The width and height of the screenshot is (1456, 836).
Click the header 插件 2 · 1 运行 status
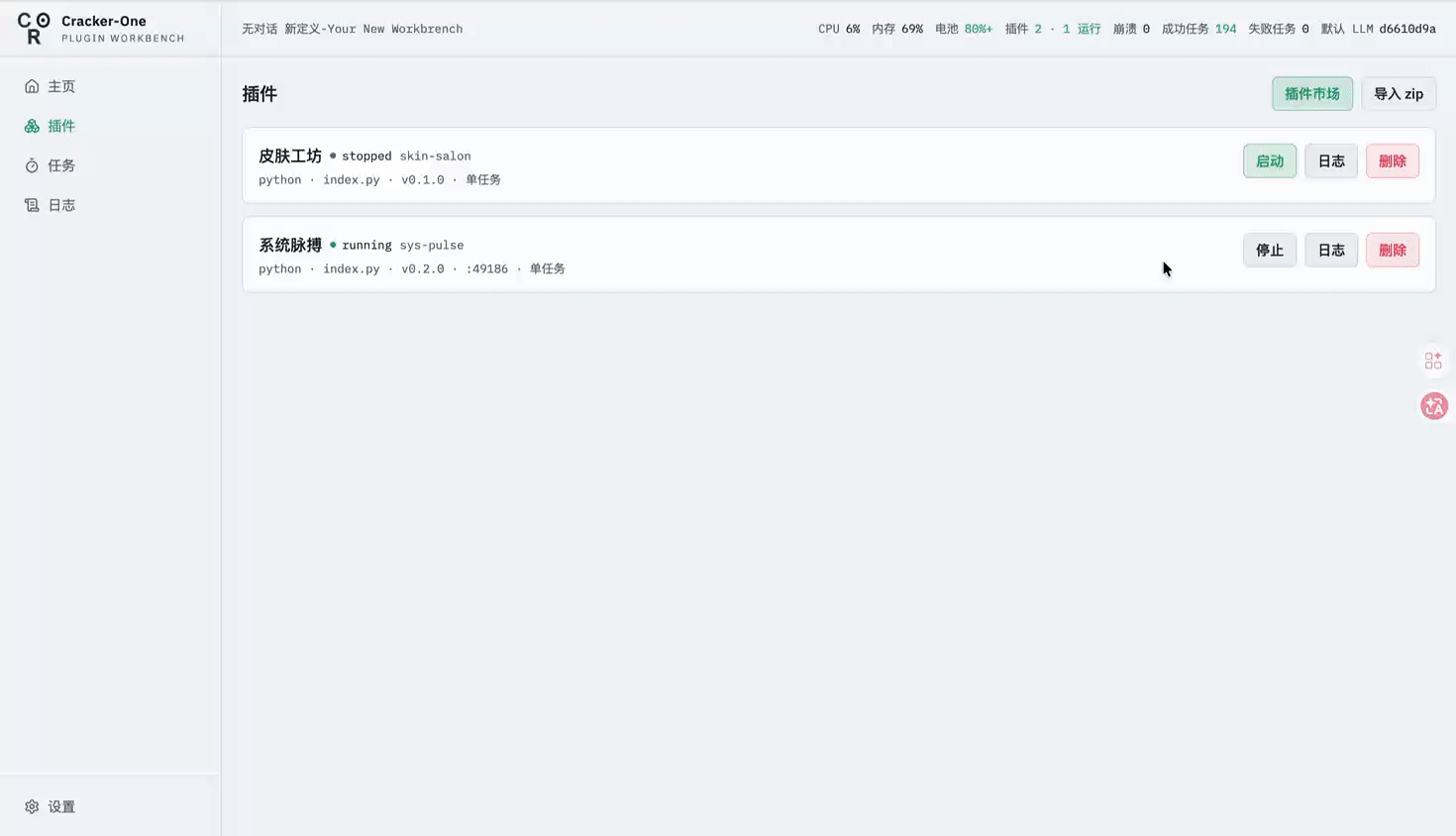pyautogui.click(x=1053, y=29)
